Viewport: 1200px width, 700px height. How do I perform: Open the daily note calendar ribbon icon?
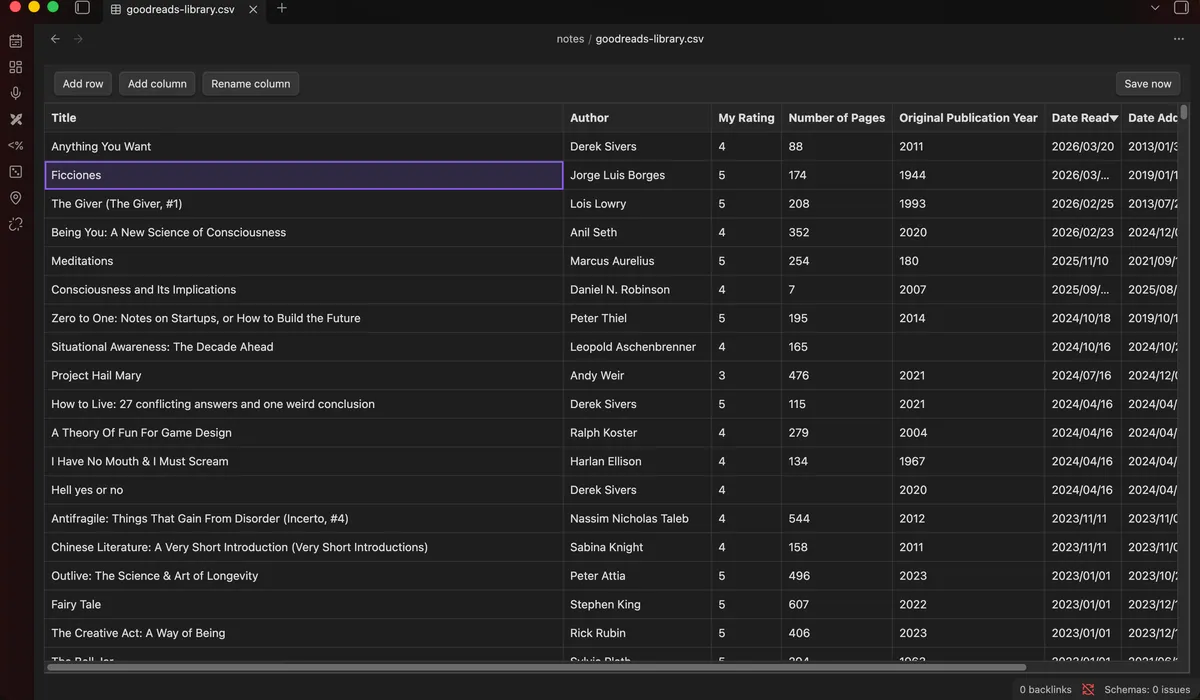15,41
